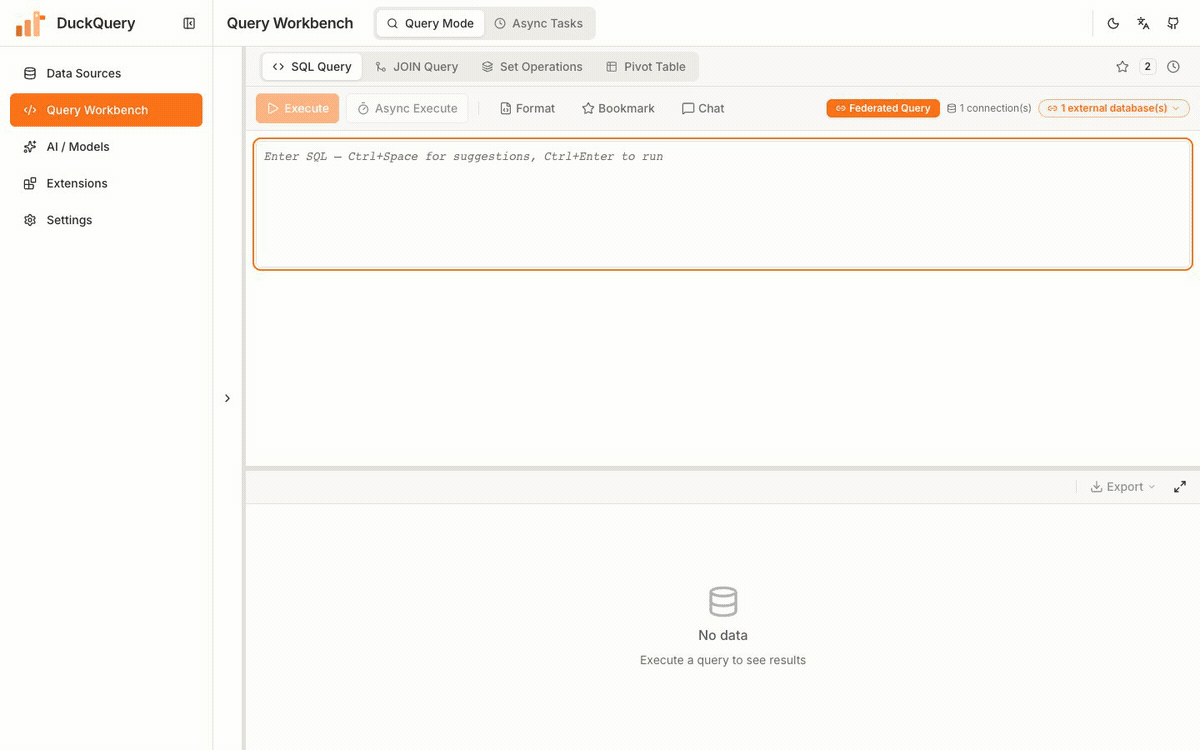Click the horizontal divider between editor and results
Viewport: 1200px width, 750px height.
723,467
